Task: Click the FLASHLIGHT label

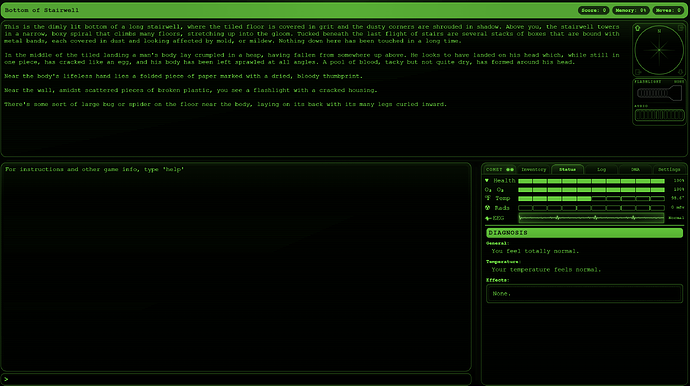Action: (x=647, y=82)
